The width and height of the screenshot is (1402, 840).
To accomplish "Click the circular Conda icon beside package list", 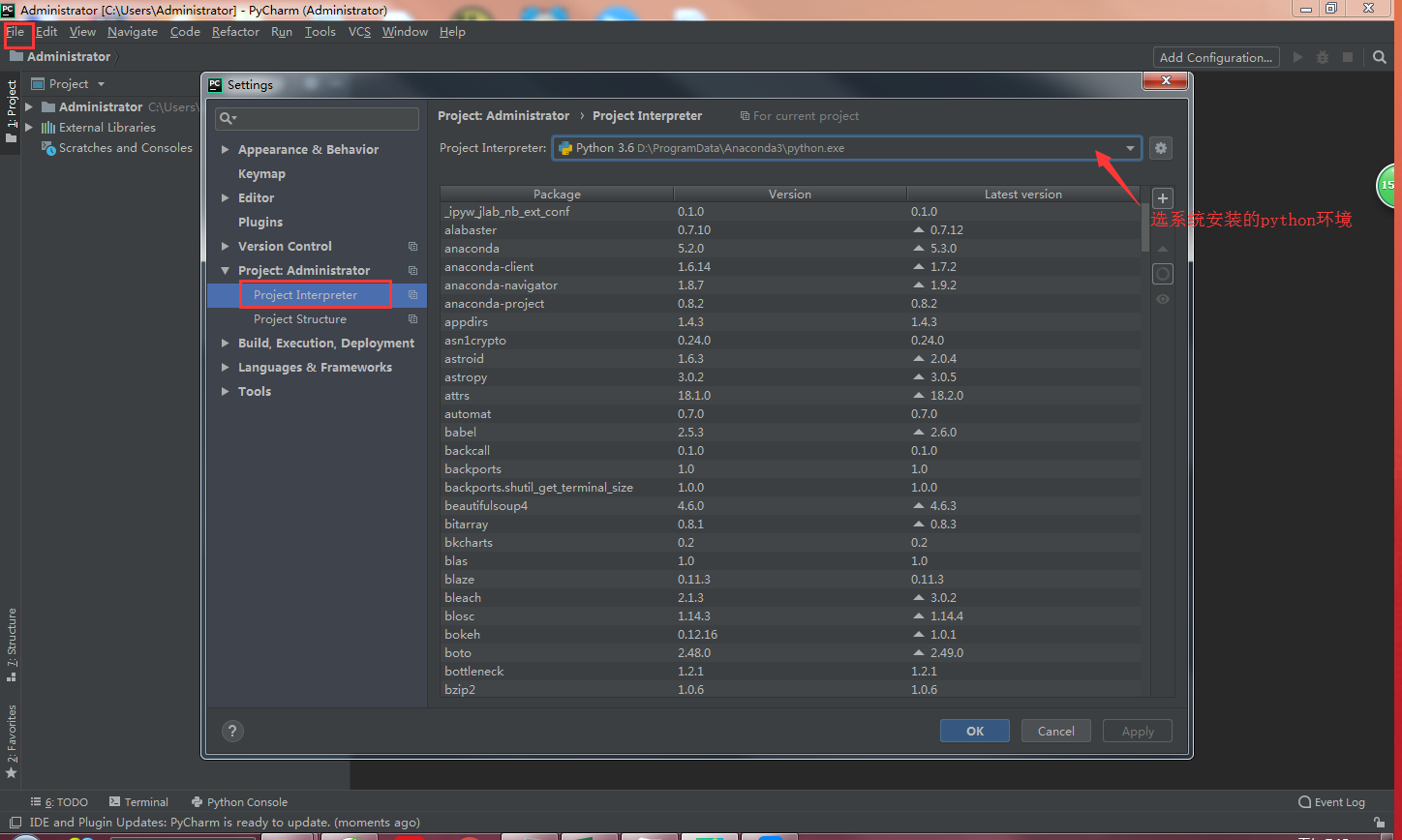I will [1163, 274].
